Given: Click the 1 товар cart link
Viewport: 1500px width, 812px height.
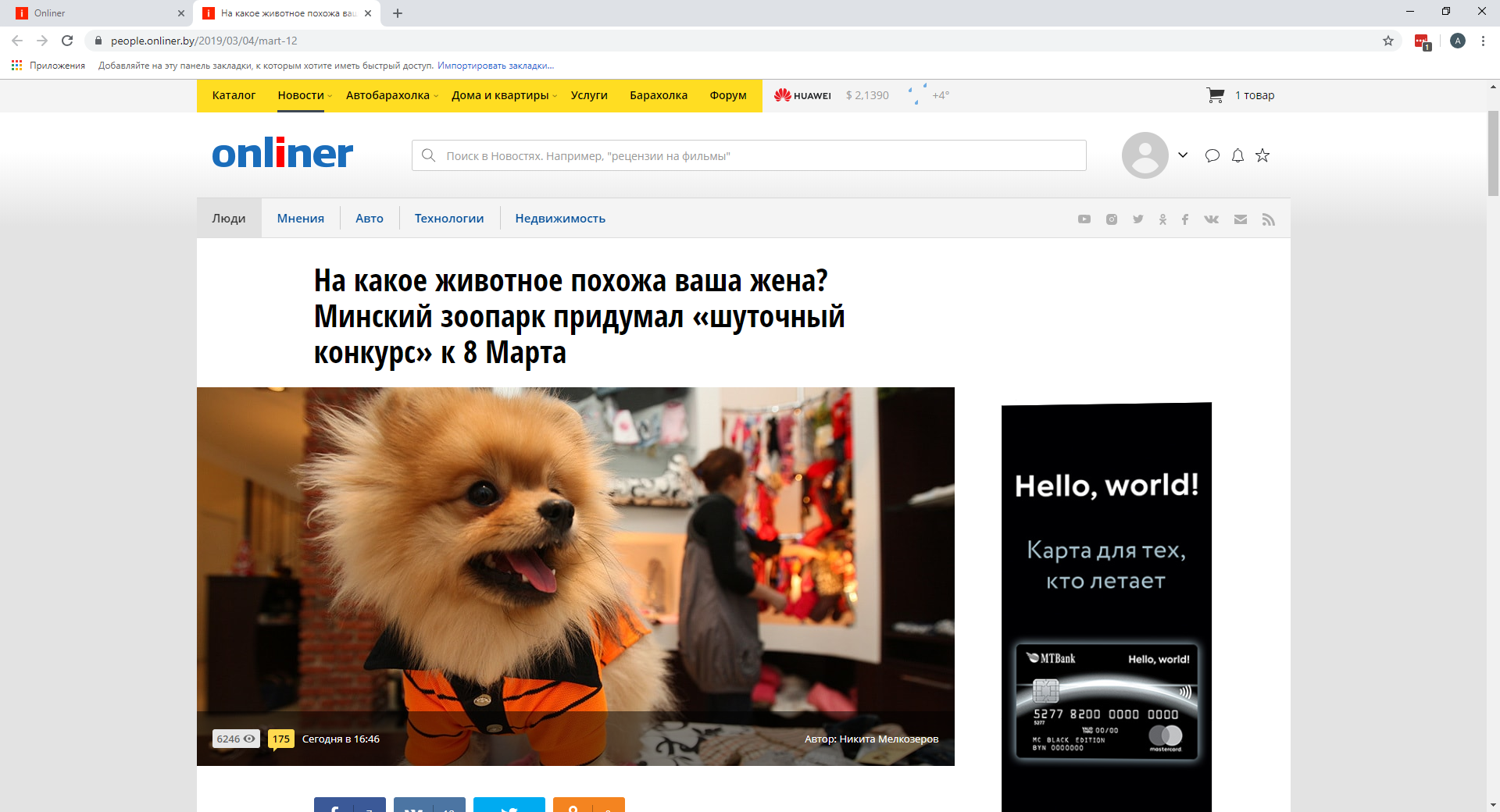Looking at the screenshot, I should pos(1255,95).
